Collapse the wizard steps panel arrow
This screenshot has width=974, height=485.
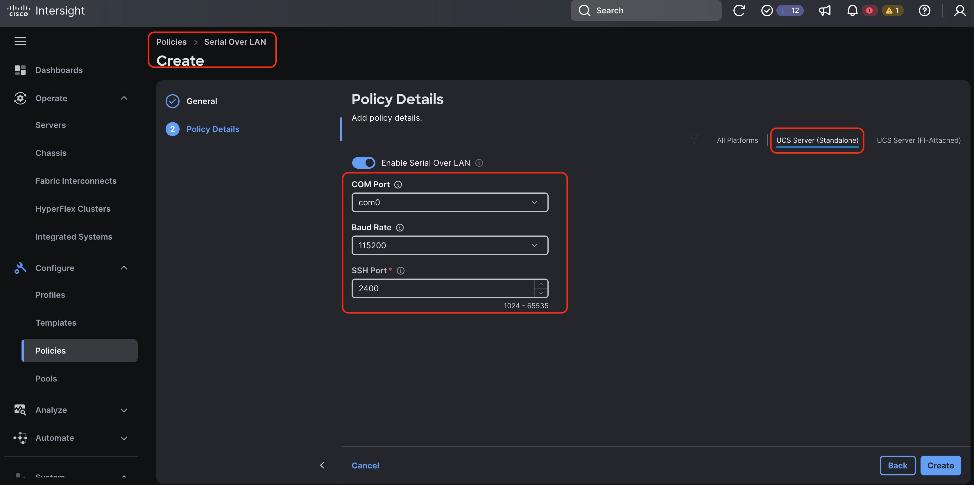(x=322, y=465)
